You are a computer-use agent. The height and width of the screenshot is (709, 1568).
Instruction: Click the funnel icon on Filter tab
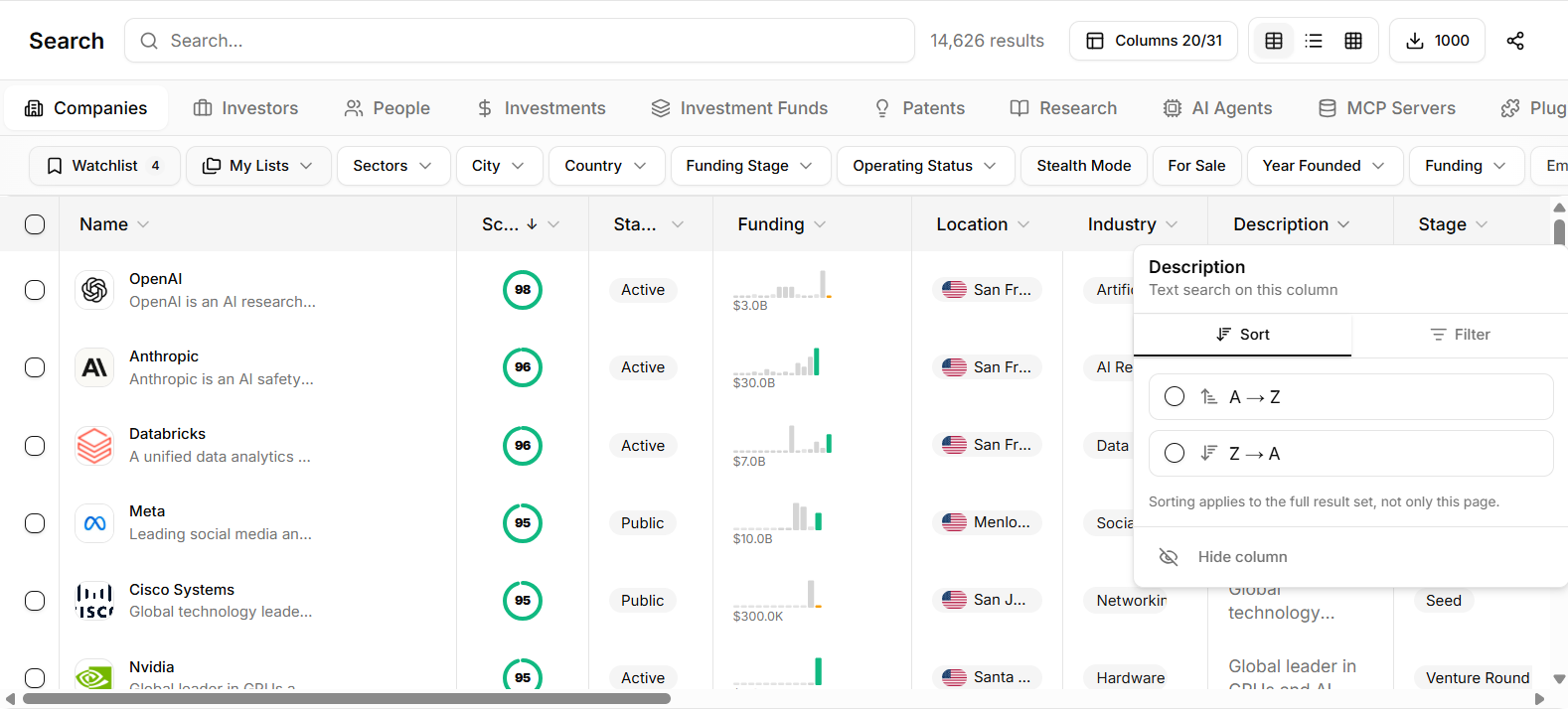(1438, 335)
